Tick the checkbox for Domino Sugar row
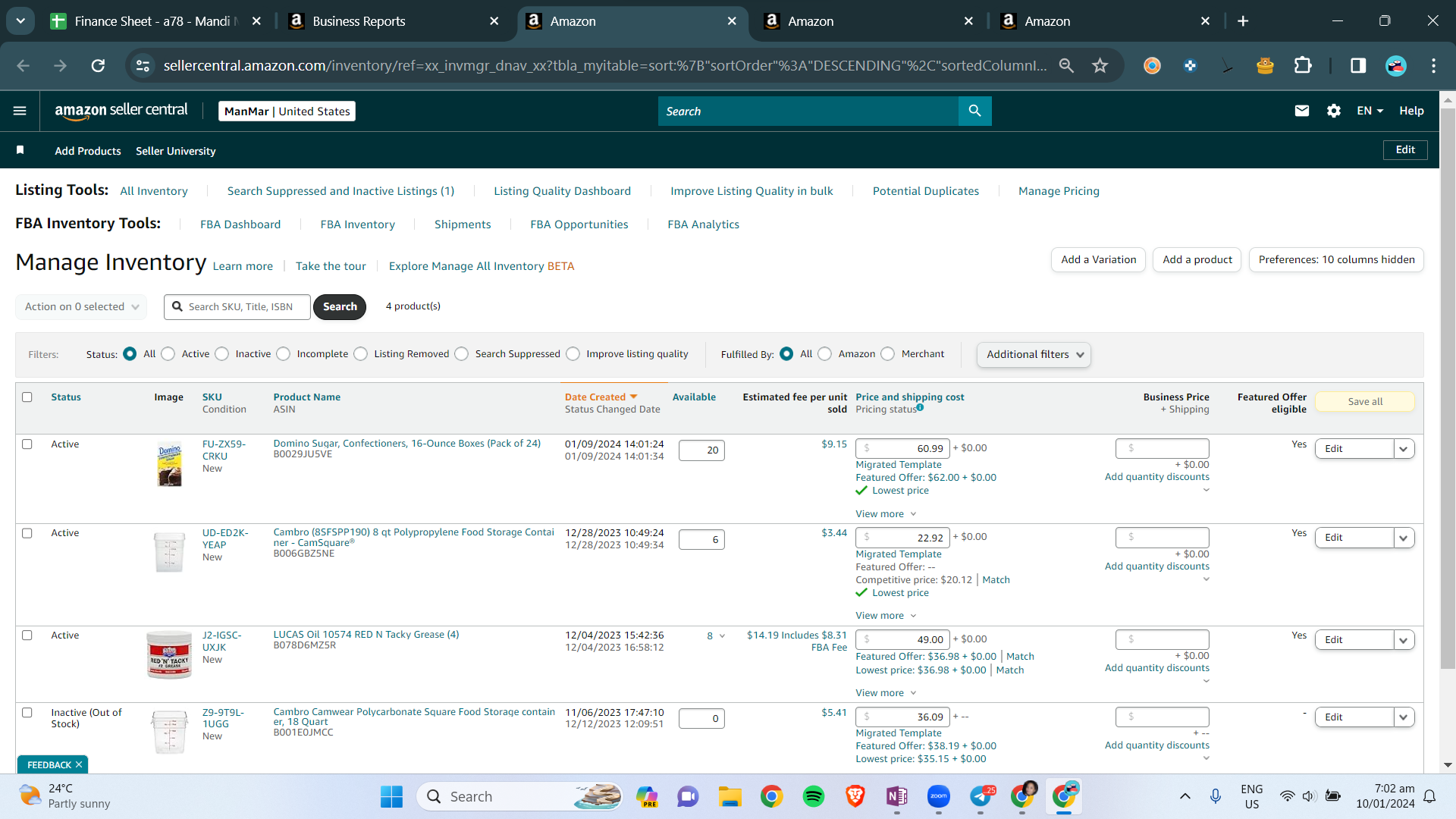This screenshot has height=819, width=1456. pos(27,444)
